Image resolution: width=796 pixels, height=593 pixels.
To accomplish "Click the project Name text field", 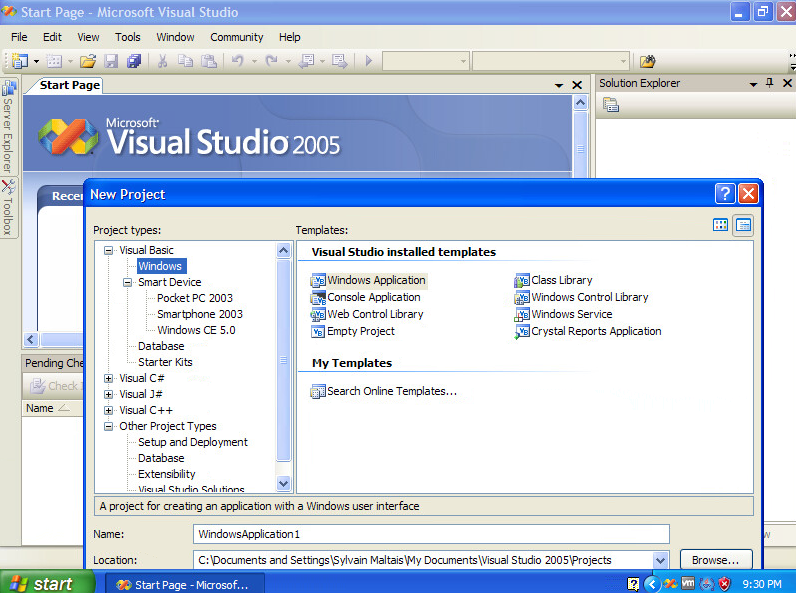I will pyautogui.click(x=430, y=534).
